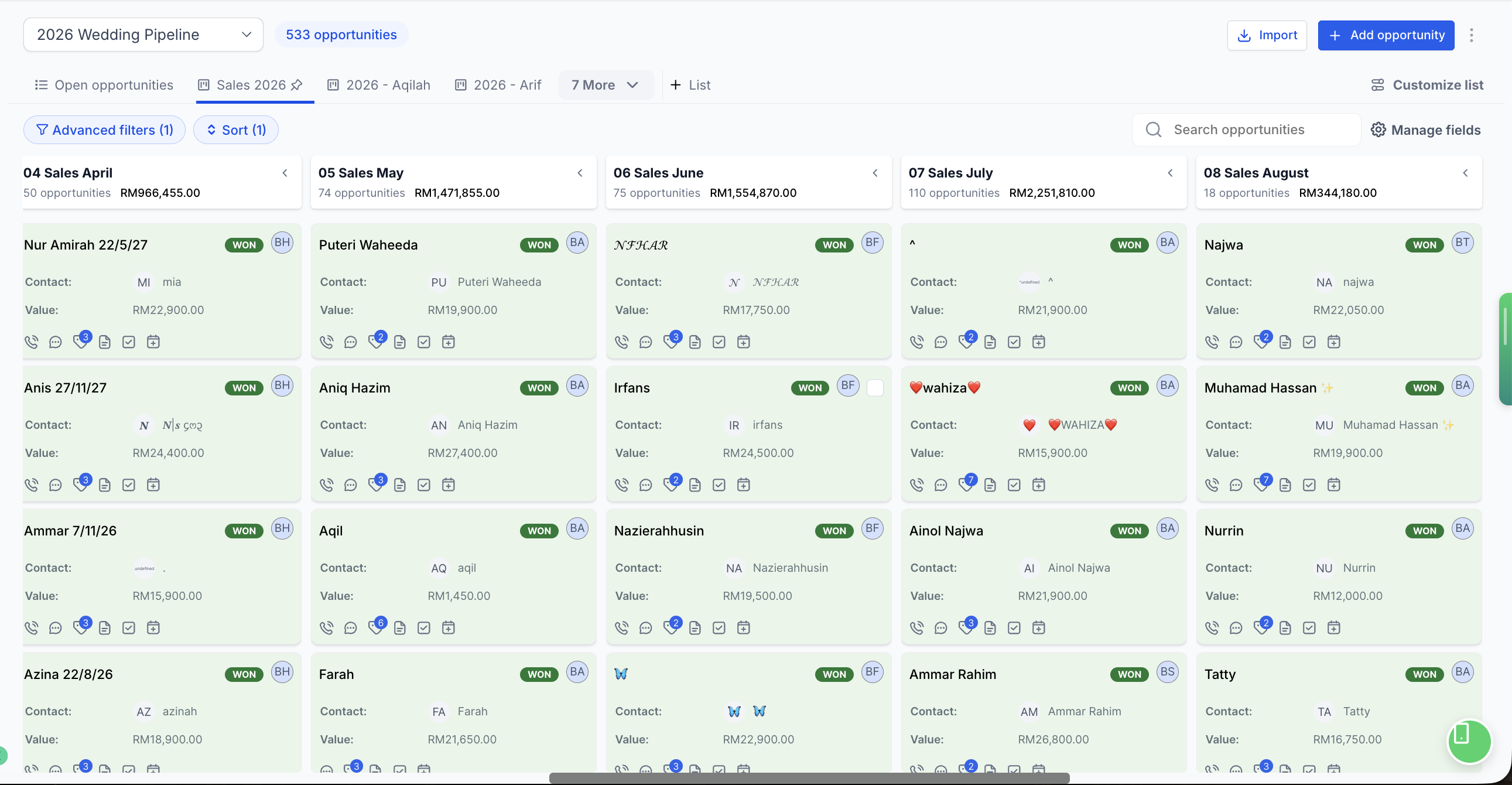
Task: Click 74 opportunities under 05 Sales May
Action: 361,193
